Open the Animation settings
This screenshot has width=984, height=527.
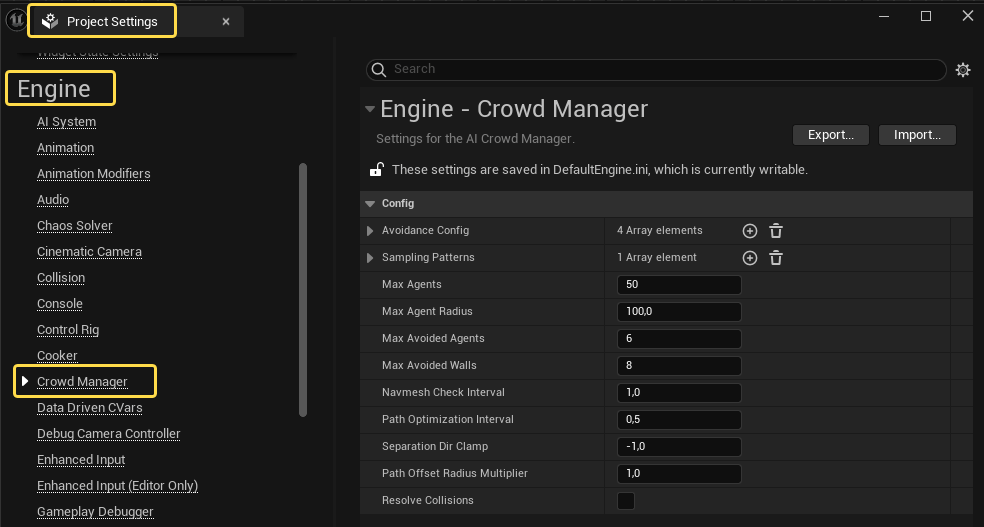point(65,147)
